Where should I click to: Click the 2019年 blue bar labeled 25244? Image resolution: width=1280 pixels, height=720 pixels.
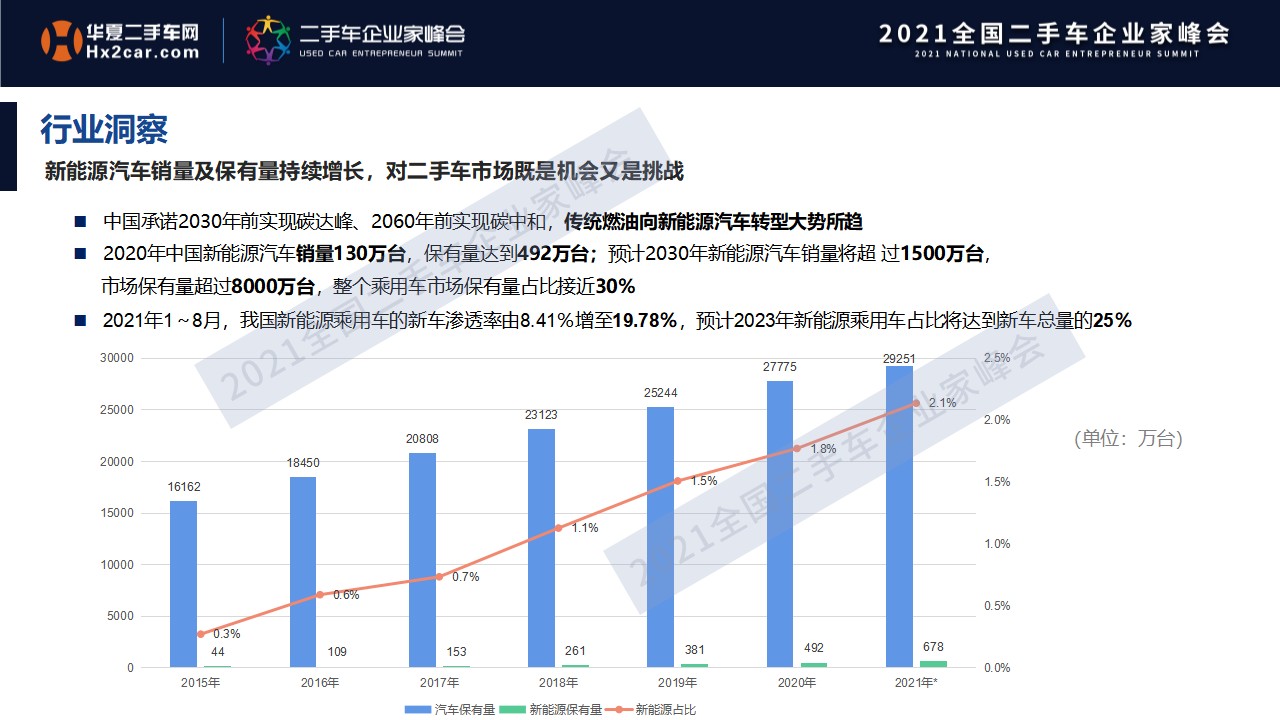coord(660,537)
